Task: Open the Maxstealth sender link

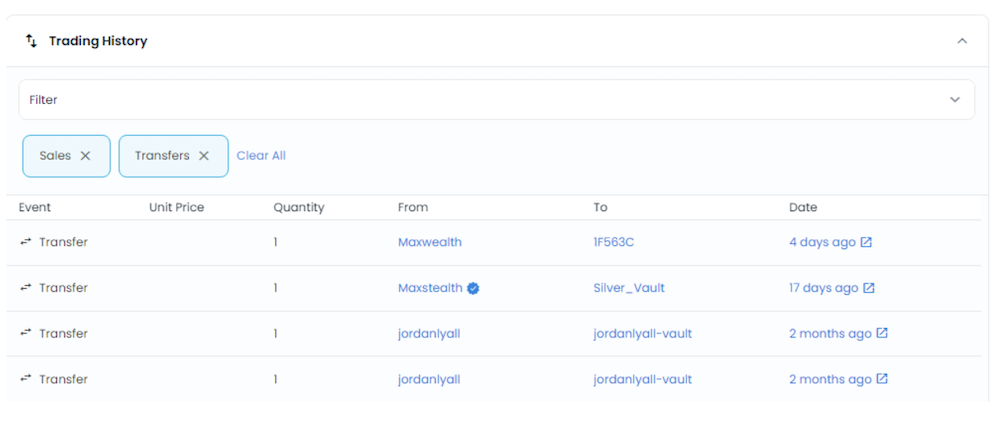Action: click(x=430, y=288)
